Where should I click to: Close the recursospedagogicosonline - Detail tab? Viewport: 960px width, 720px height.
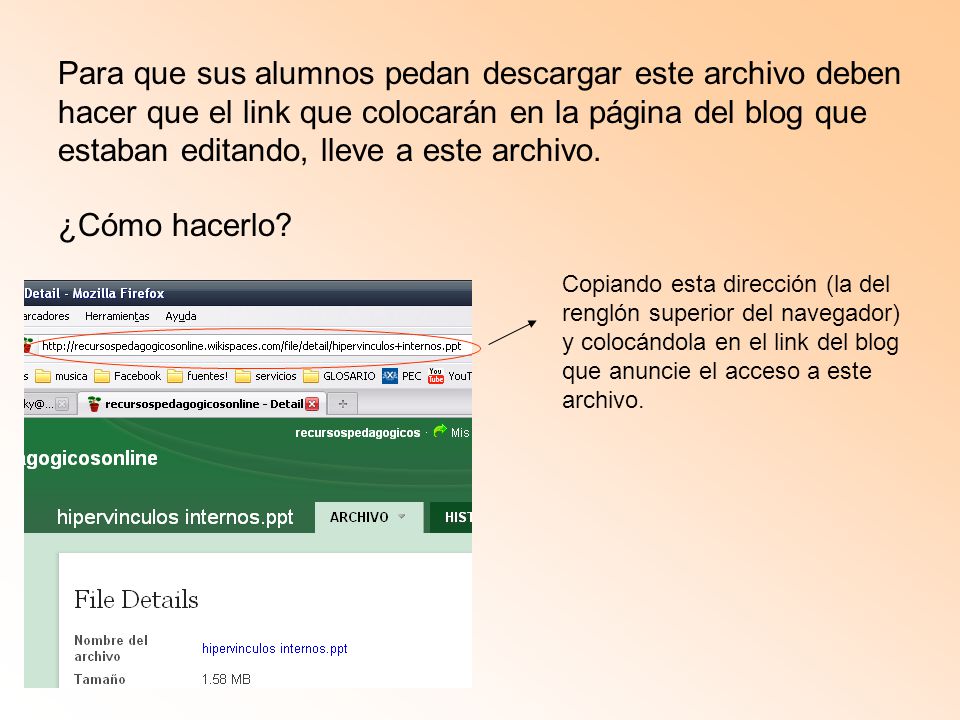[x=312, y=404]
